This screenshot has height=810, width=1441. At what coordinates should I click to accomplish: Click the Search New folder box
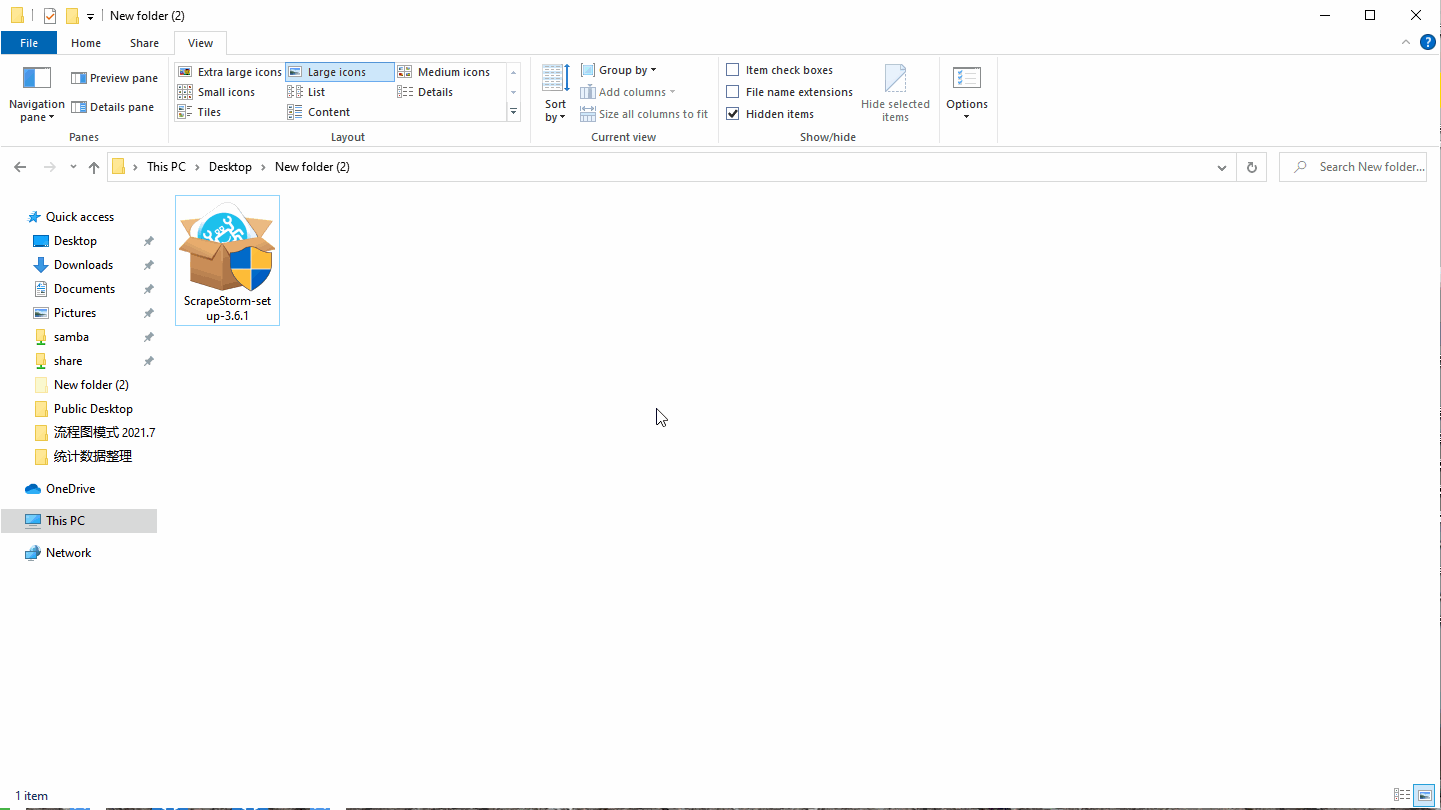(1353, 167)
